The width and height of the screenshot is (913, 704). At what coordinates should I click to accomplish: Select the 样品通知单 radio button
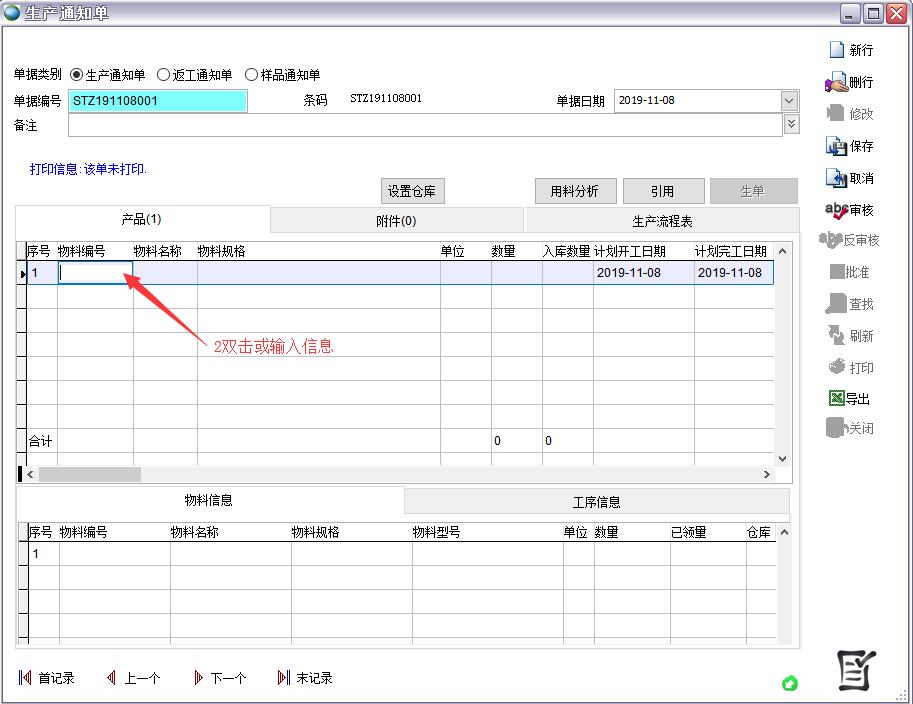[x=251, y=75]
